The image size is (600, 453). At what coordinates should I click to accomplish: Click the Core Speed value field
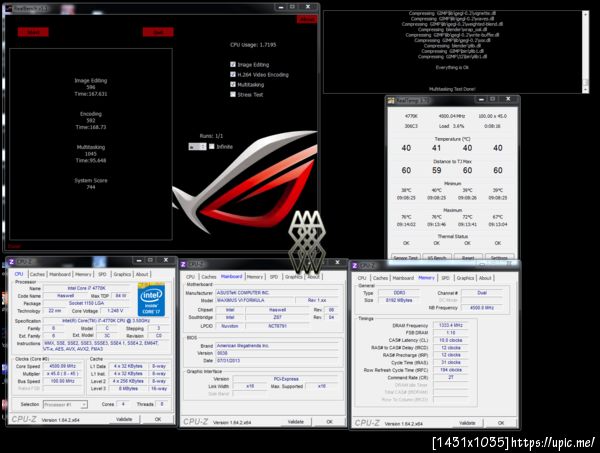tap(62, 366)
